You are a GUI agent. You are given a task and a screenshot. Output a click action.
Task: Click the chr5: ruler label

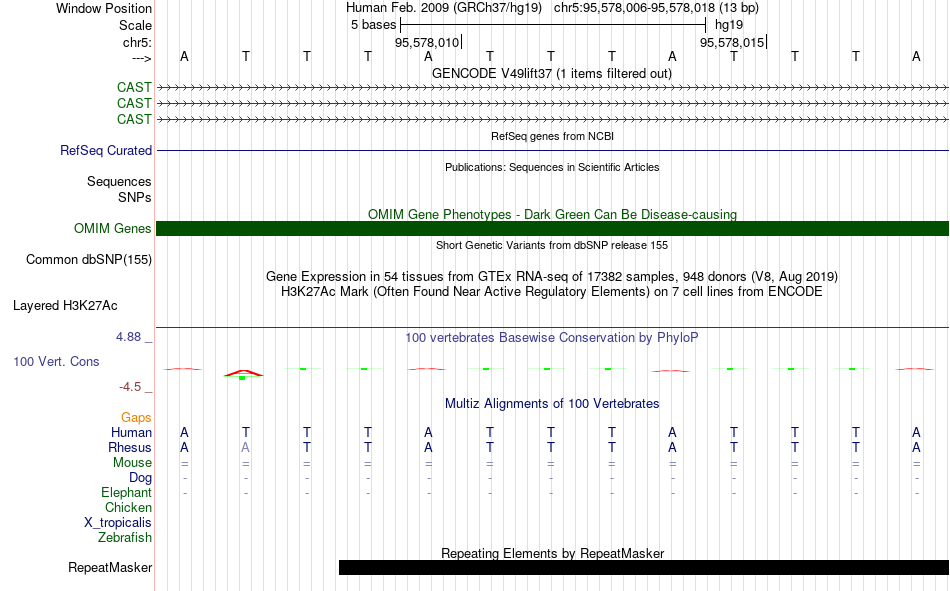pos(137,42)
